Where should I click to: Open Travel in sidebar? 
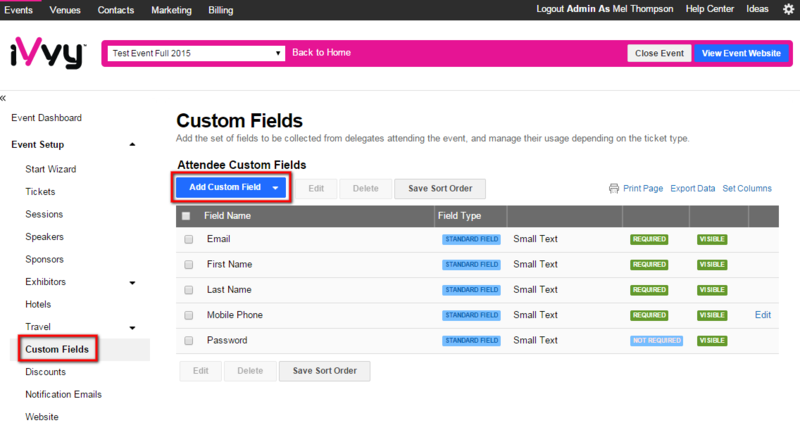tap(38, 326)
